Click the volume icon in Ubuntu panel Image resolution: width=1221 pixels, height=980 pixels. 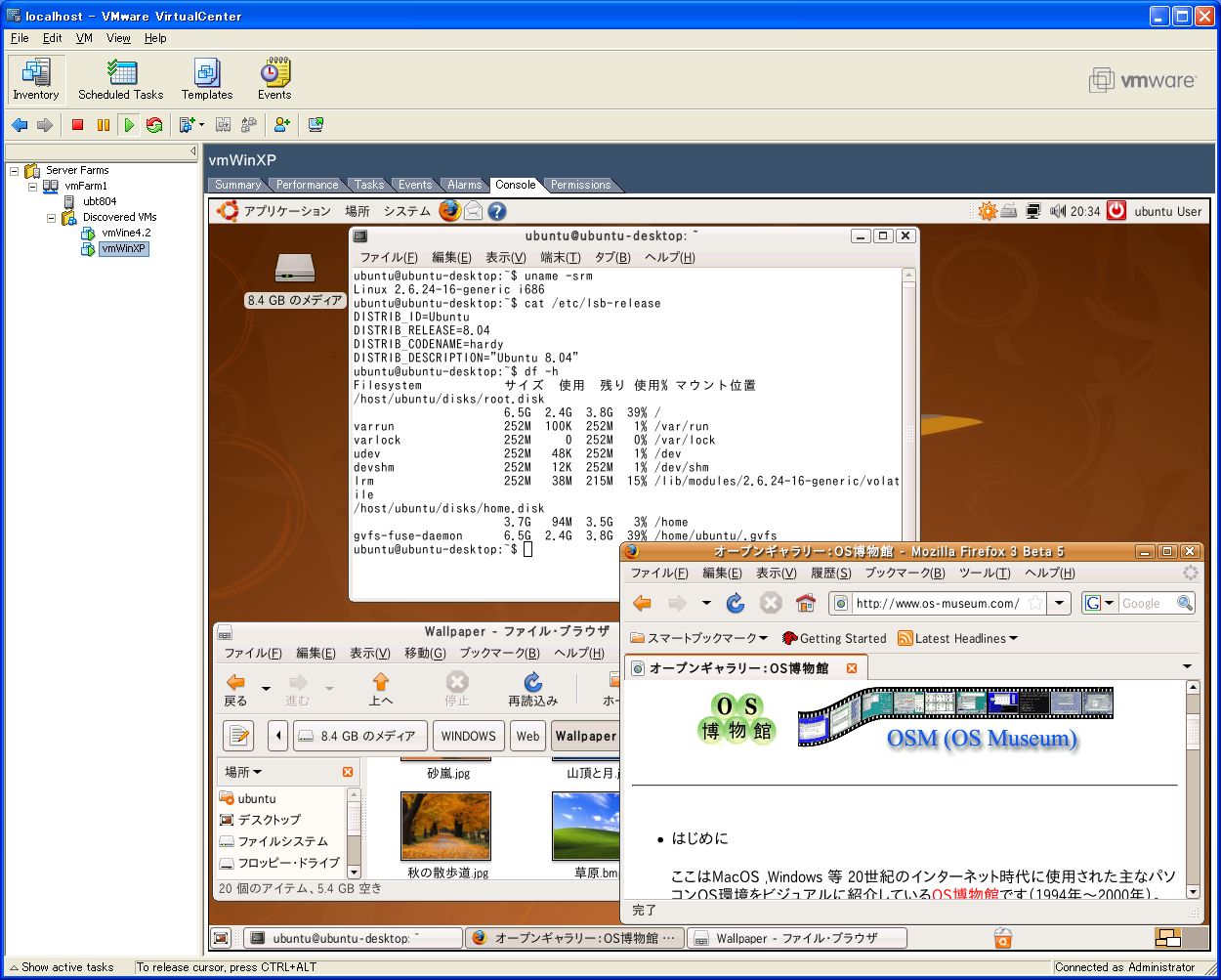1058,211
